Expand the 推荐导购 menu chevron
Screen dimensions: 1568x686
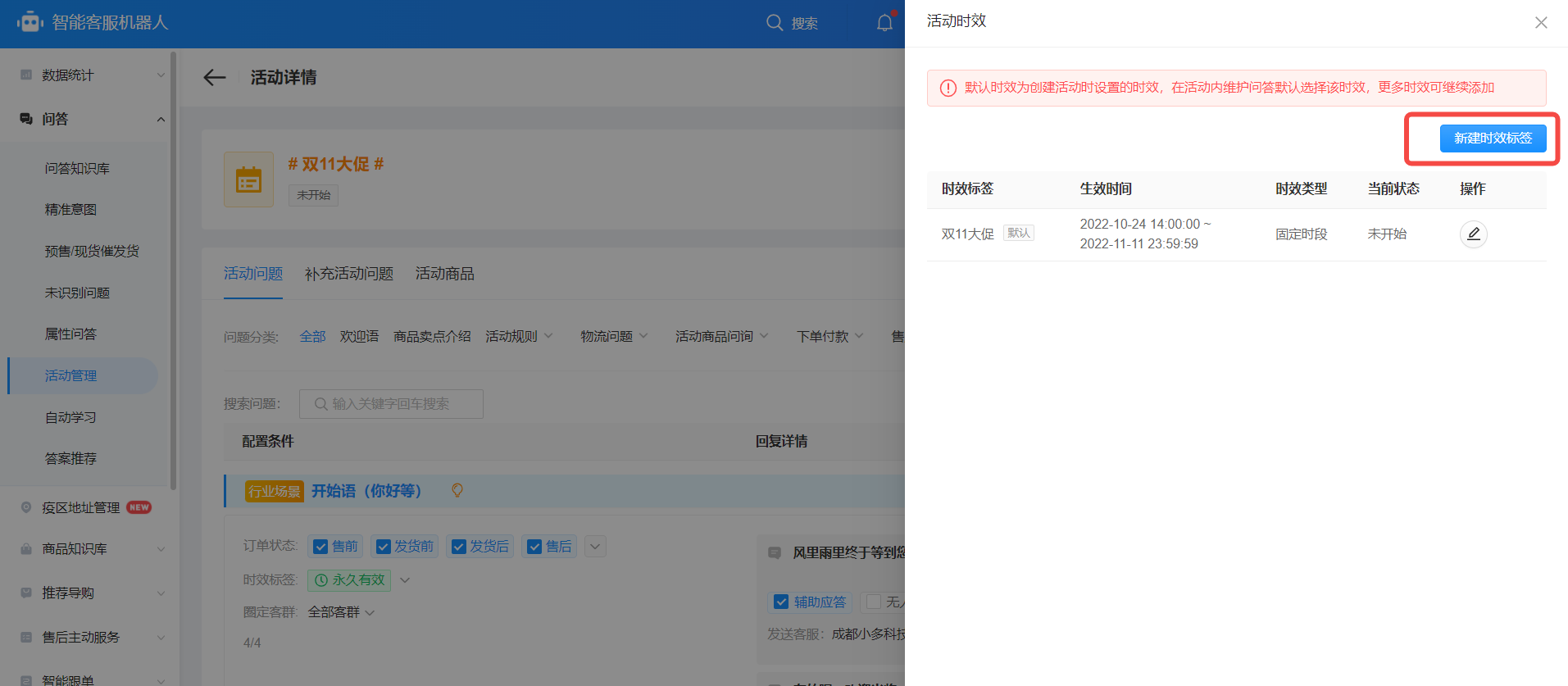[x=161, y=593]
